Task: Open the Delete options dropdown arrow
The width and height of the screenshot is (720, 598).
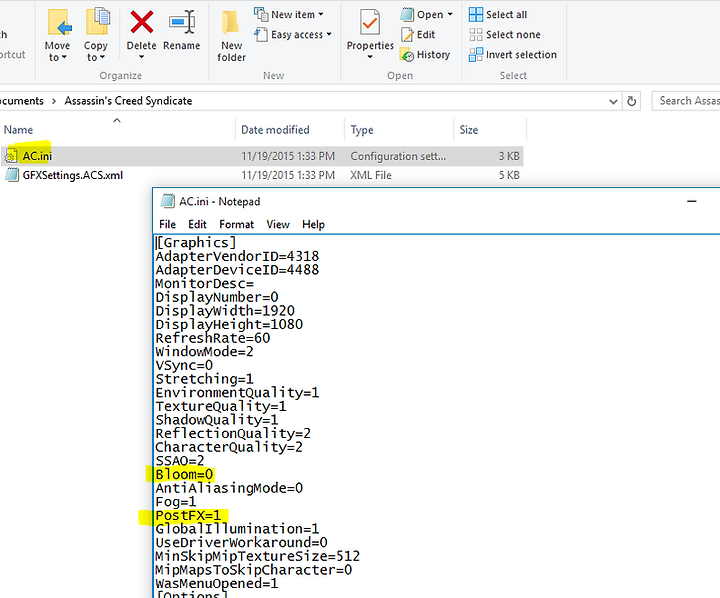Action: pos(141,57)
